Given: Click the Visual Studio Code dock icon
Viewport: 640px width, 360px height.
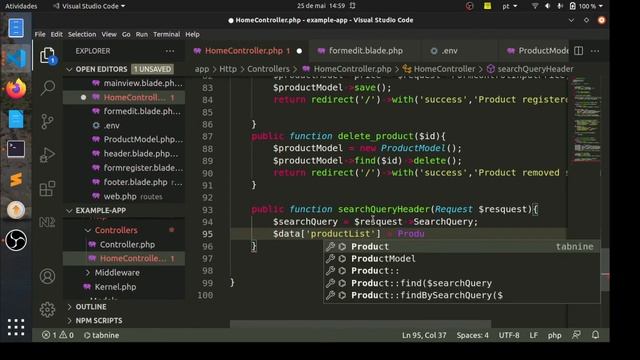Looking at the screenshot, I should pyautogui.click(x=16, y=58).
